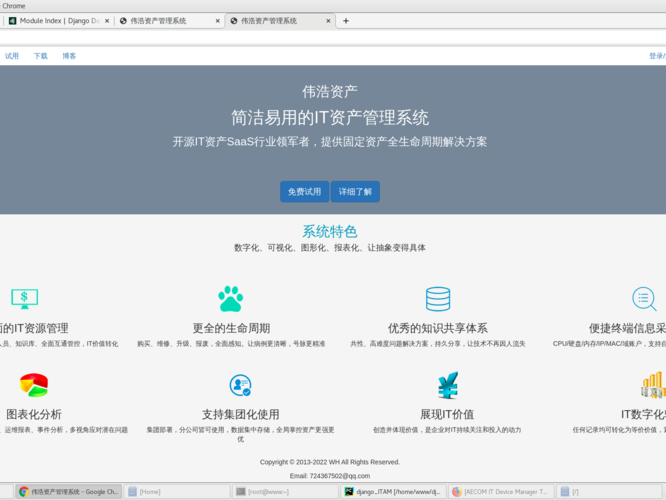Click PyCharm icon for django_ITAM in taskbar

pyautogui.click(x=349, y=492)
